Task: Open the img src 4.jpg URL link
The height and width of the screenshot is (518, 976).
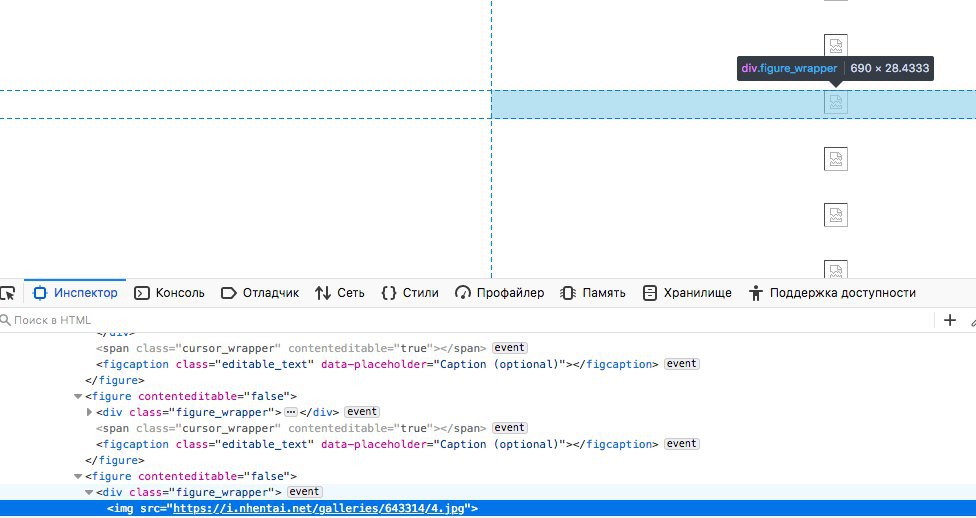Action: (x=319, y=509)
